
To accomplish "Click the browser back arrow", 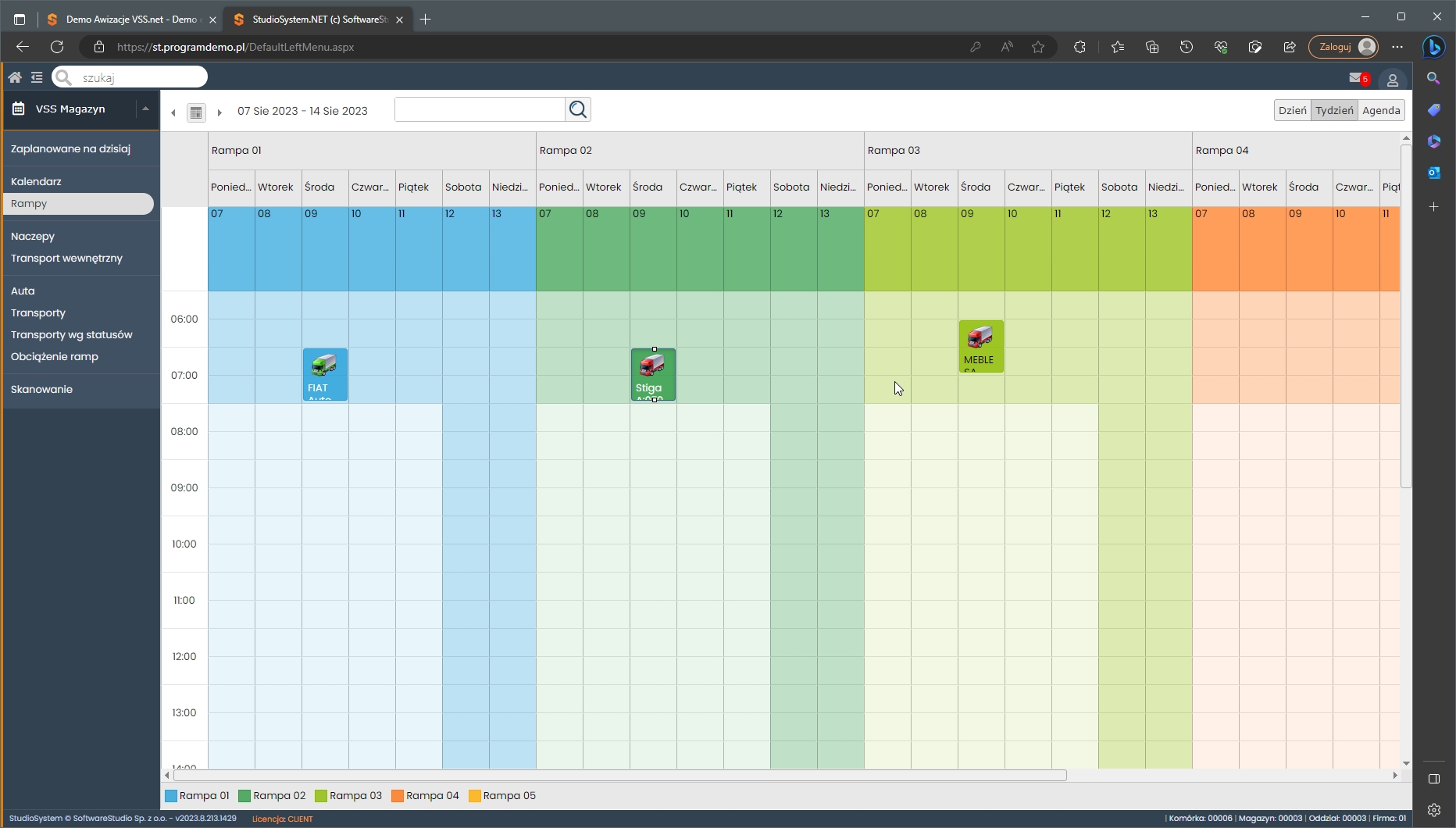I will coord(23,47).
